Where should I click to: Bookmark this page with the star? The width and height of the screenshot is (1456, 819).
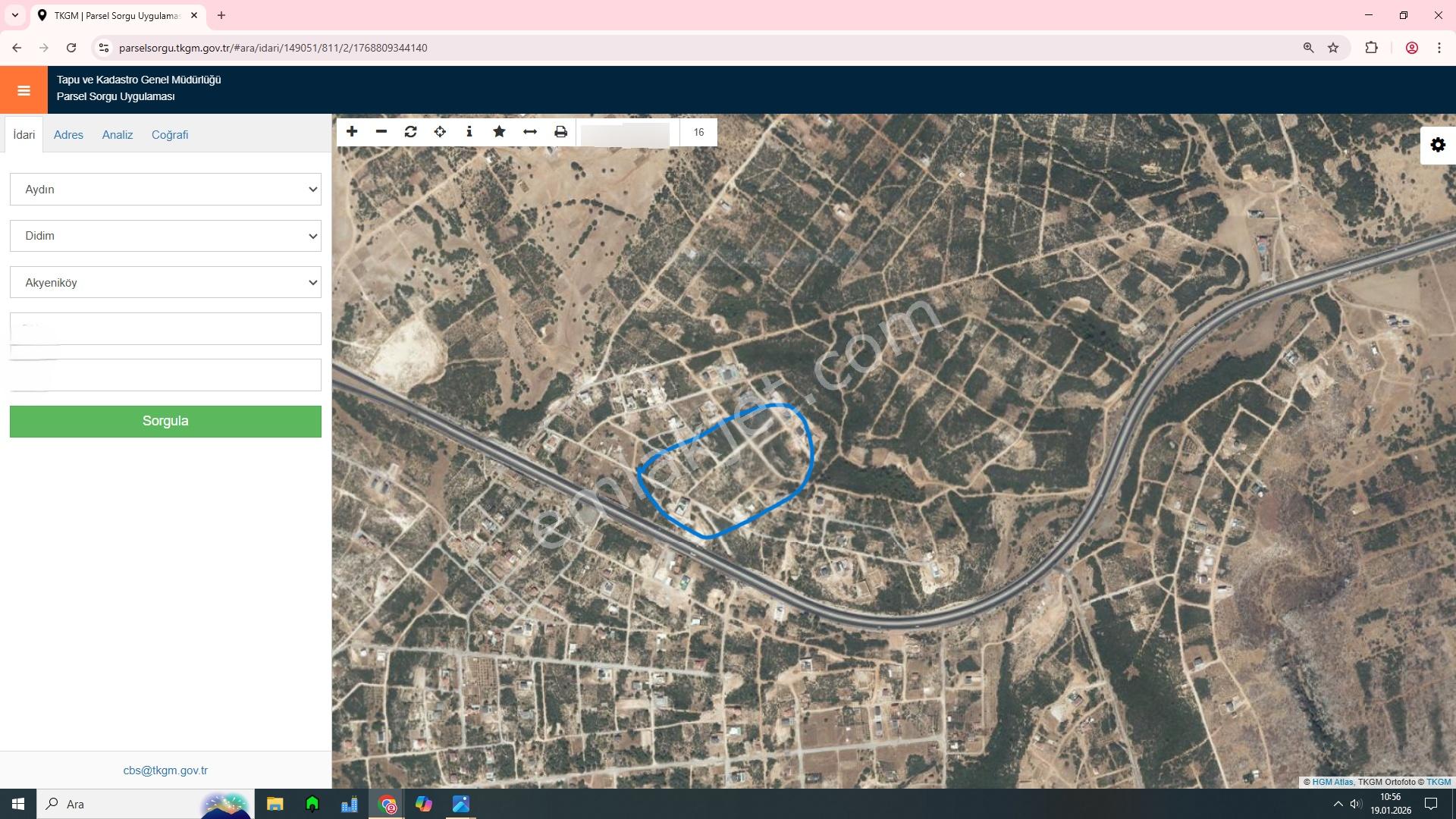[x=1333, y=48]
